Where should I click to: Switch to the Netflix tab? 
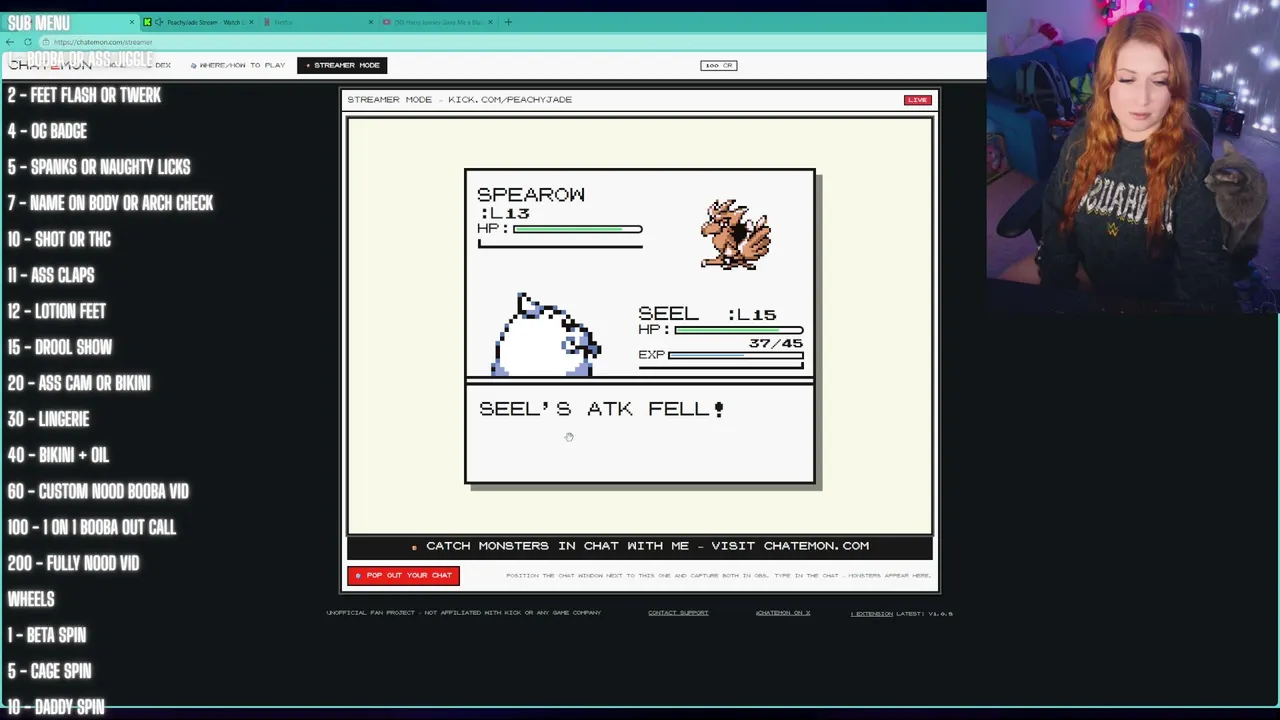[x=318, y=22]
